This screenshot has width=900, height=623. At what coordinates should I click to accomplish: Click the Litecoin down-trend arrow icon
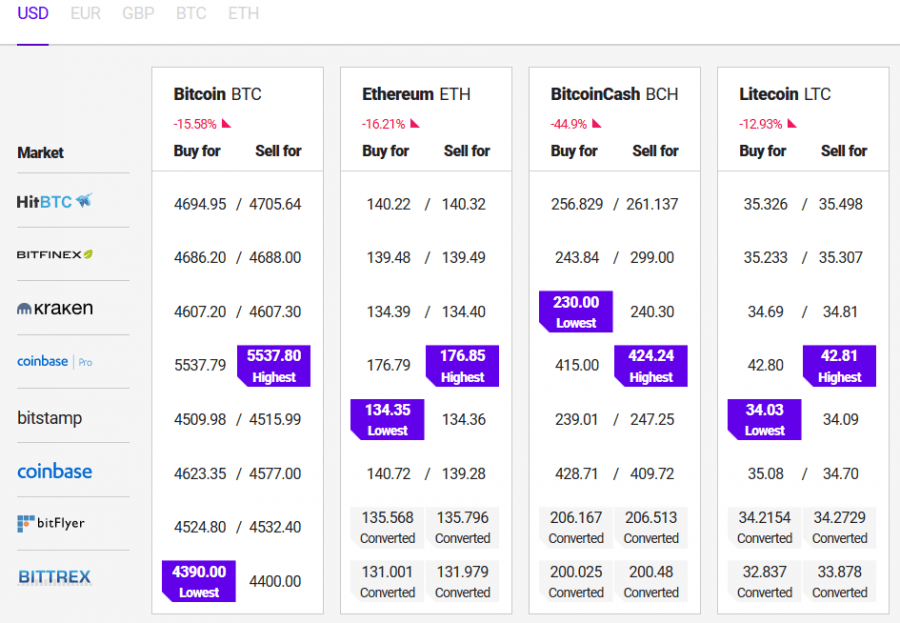792,123
